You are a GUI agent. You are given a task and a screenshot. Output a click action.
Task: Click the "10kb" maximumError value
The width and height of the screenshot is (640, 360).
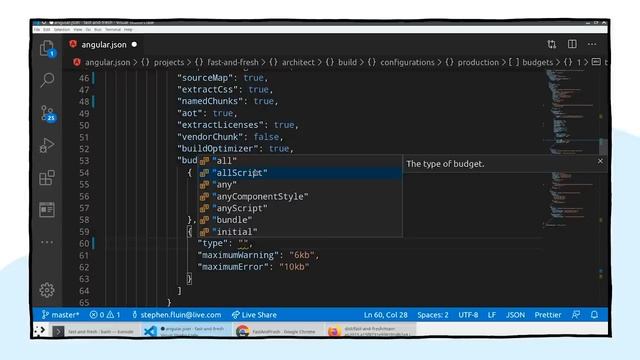(294, 267)
